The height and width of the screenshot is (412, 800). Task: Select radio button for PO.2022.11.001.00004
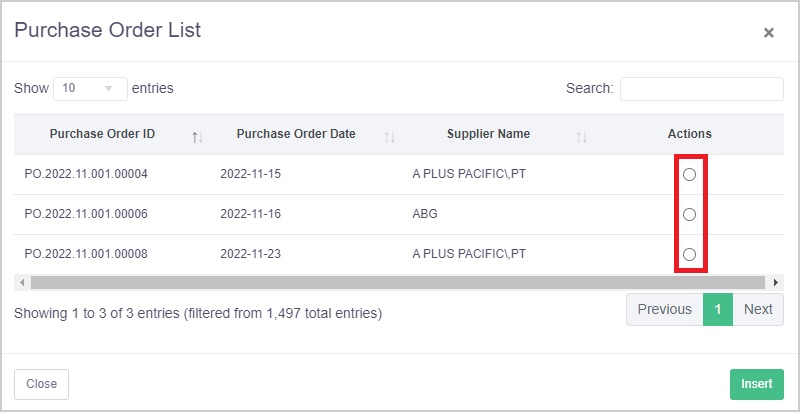click(689, 174)
